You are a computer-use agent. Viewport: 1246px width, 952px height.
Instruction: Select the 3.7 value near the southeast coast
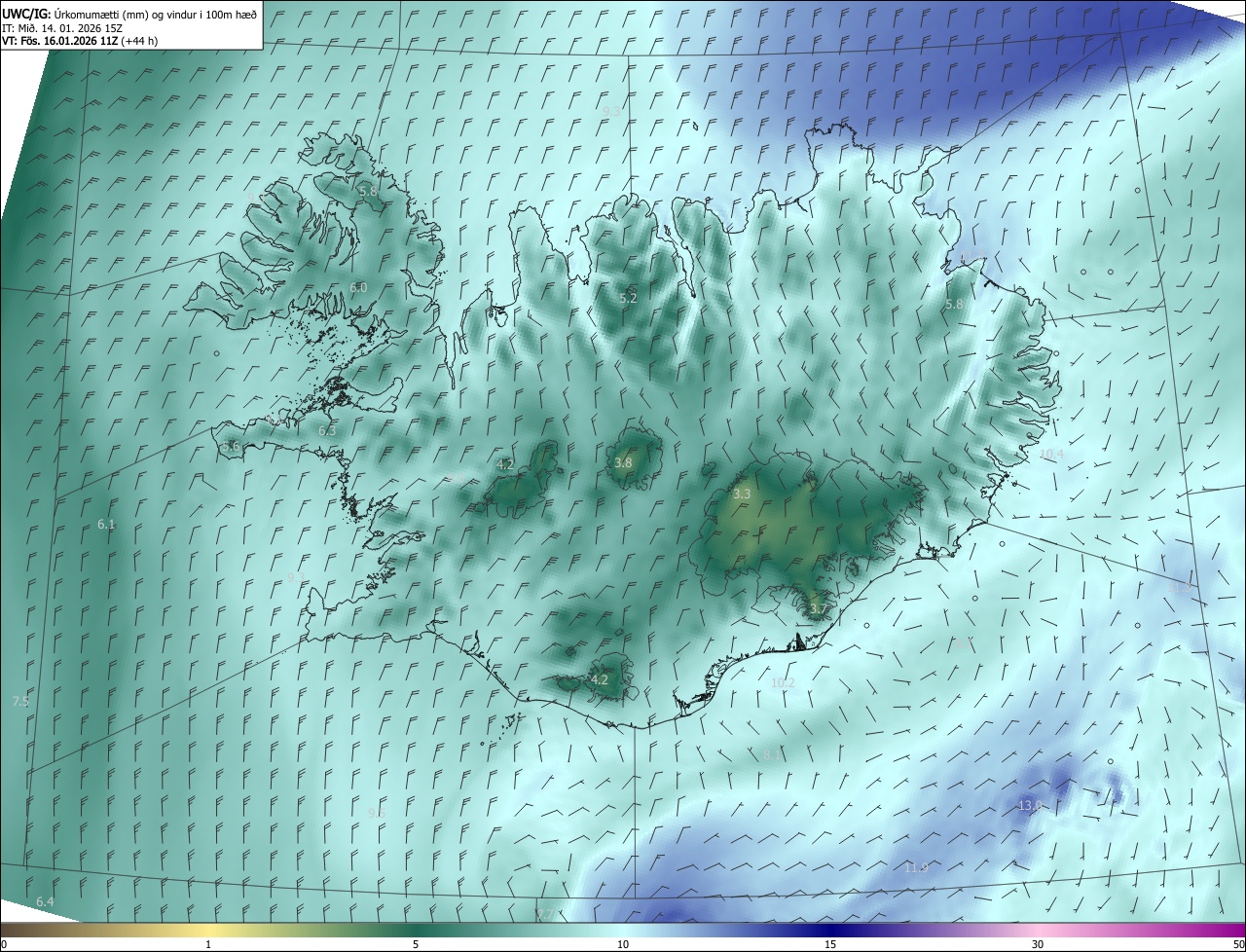pyautogui.click(x=817, y=609)
